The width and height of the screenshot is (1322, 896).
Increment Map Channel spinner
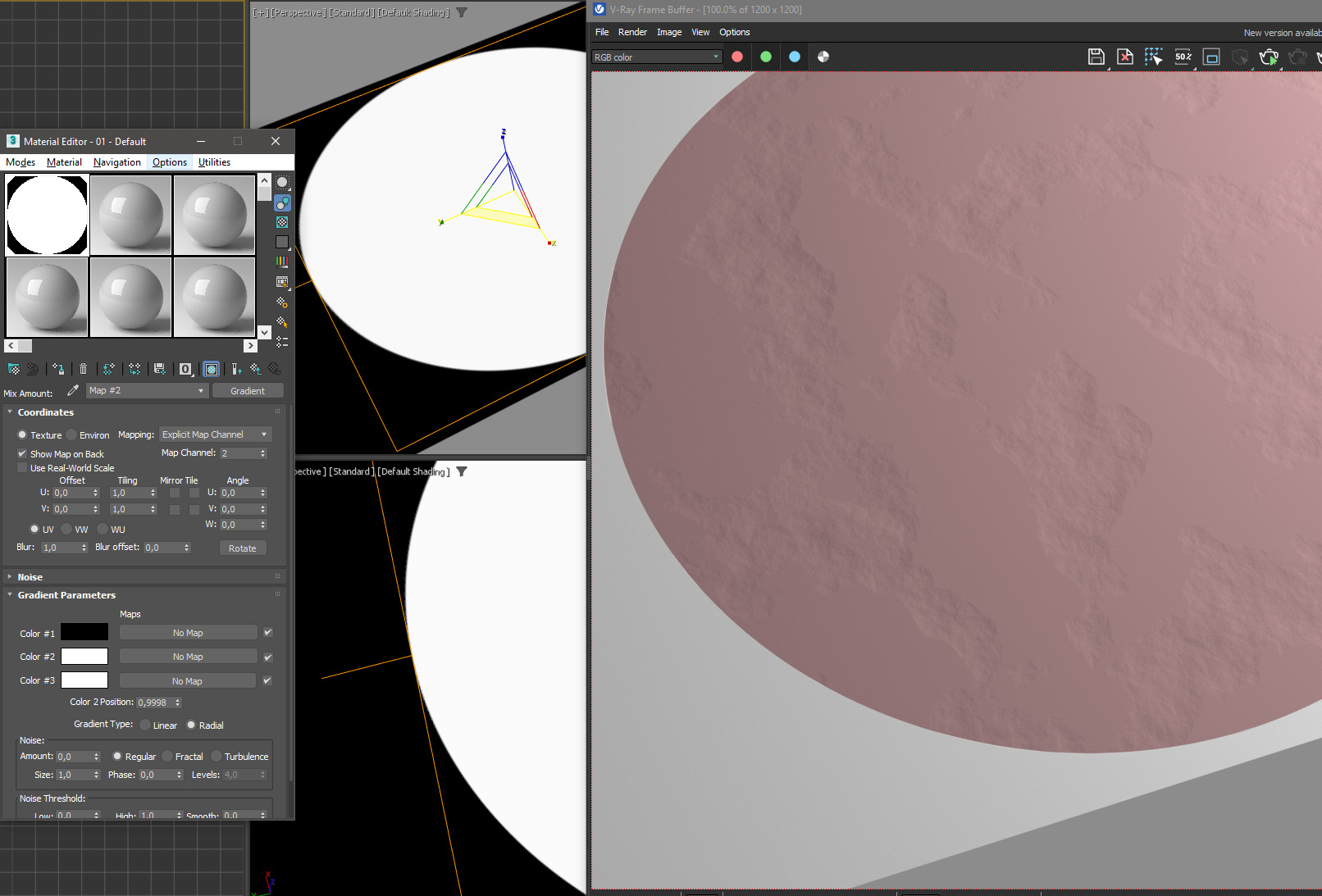(x=263, y=450)
